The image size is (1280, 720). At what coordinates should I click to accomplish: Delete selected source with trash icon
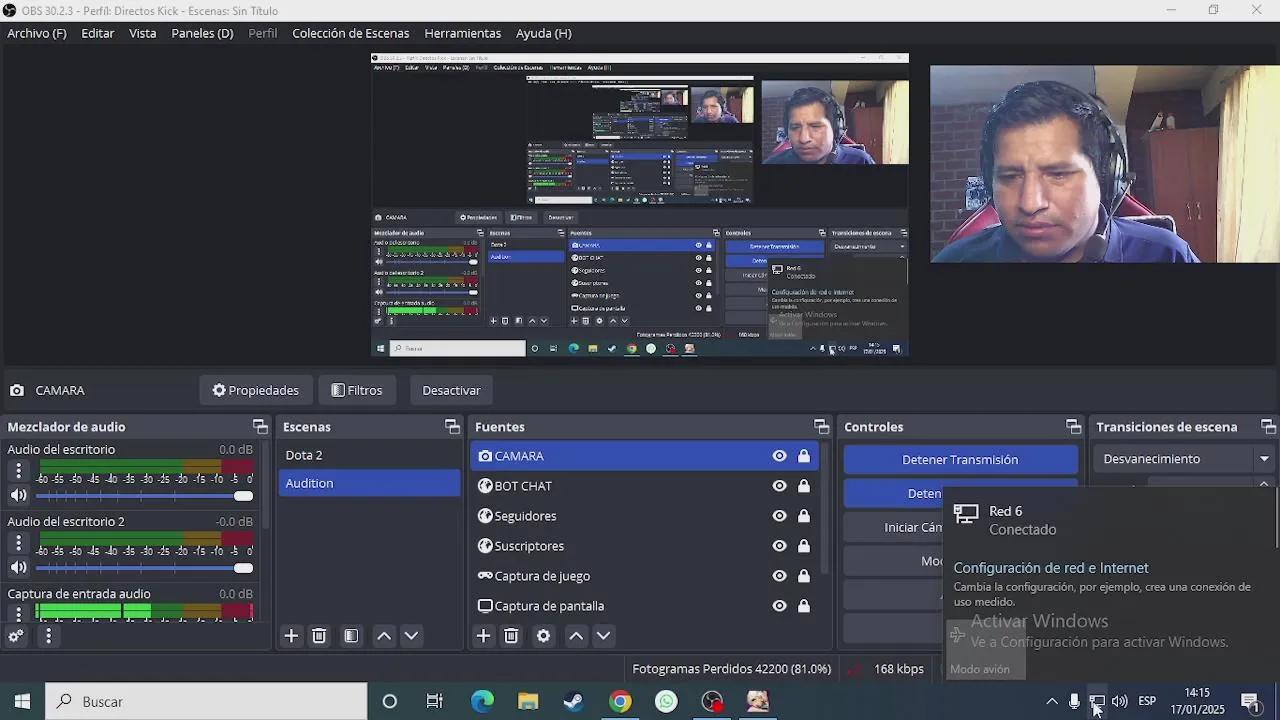pyautogui.click(x=511, y=636)
